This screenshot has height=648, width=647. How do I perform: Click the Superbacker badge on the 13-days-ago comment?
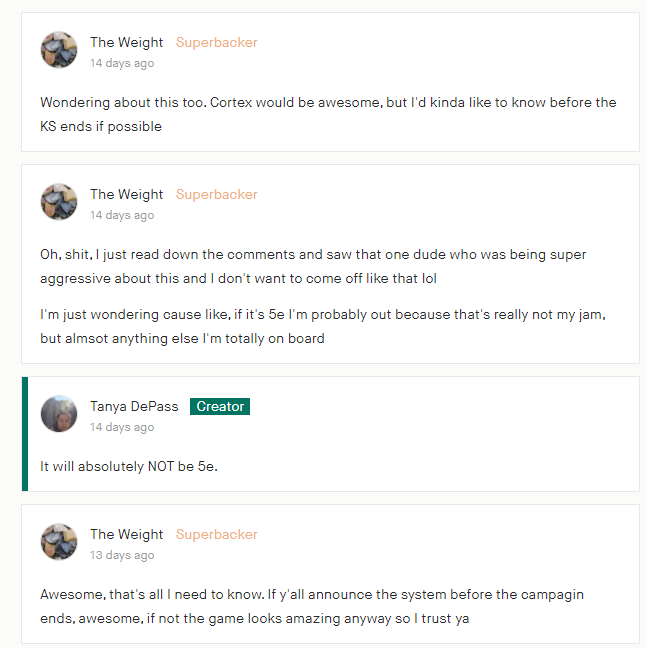point(216,534)
